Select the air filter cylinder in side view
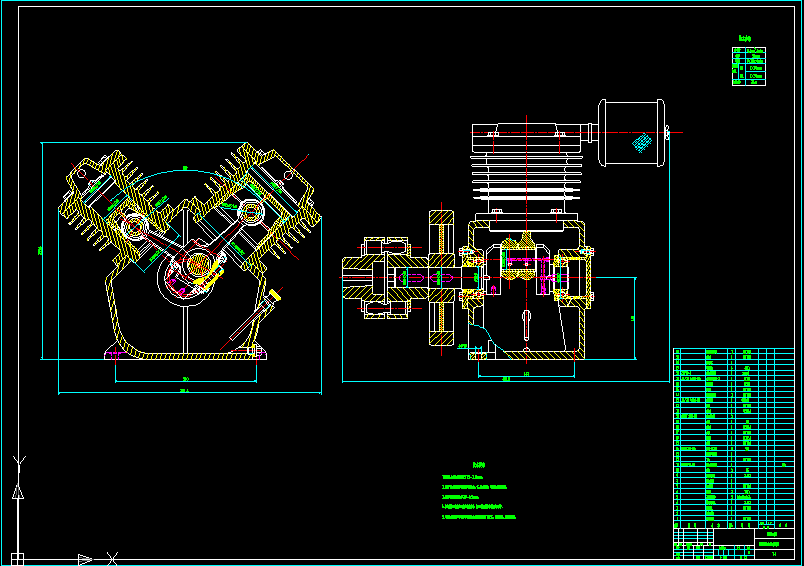This screenshot has width=804, height=566. click(632, 133)
